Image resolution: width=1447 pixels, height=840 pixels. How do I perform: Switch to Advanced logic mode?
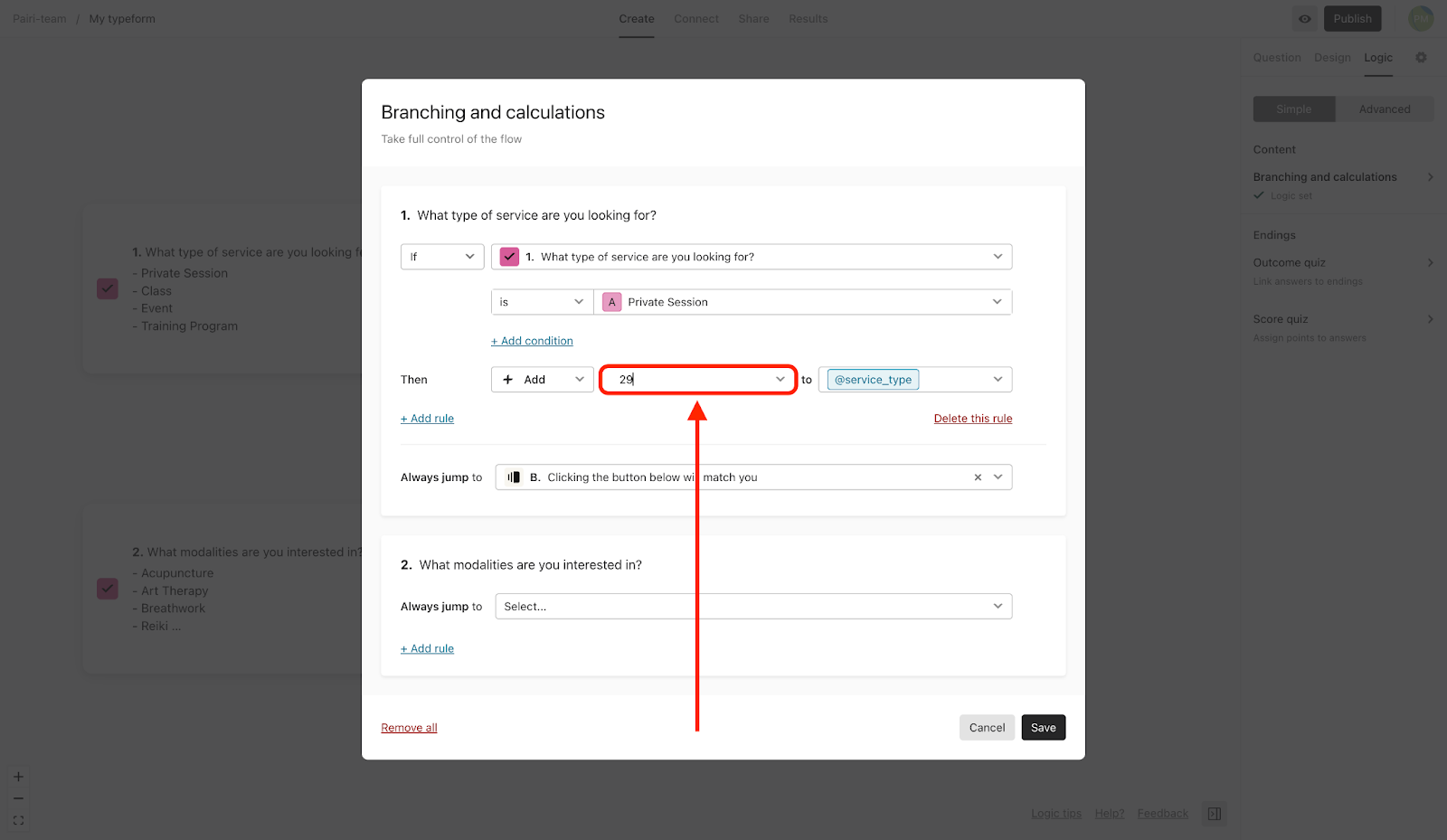1384,109
